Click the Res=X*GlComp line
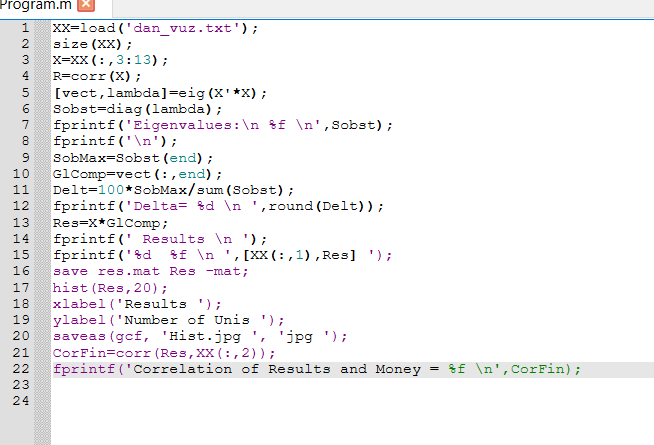Screen dimensions: 654x445 tap(110, 223)
